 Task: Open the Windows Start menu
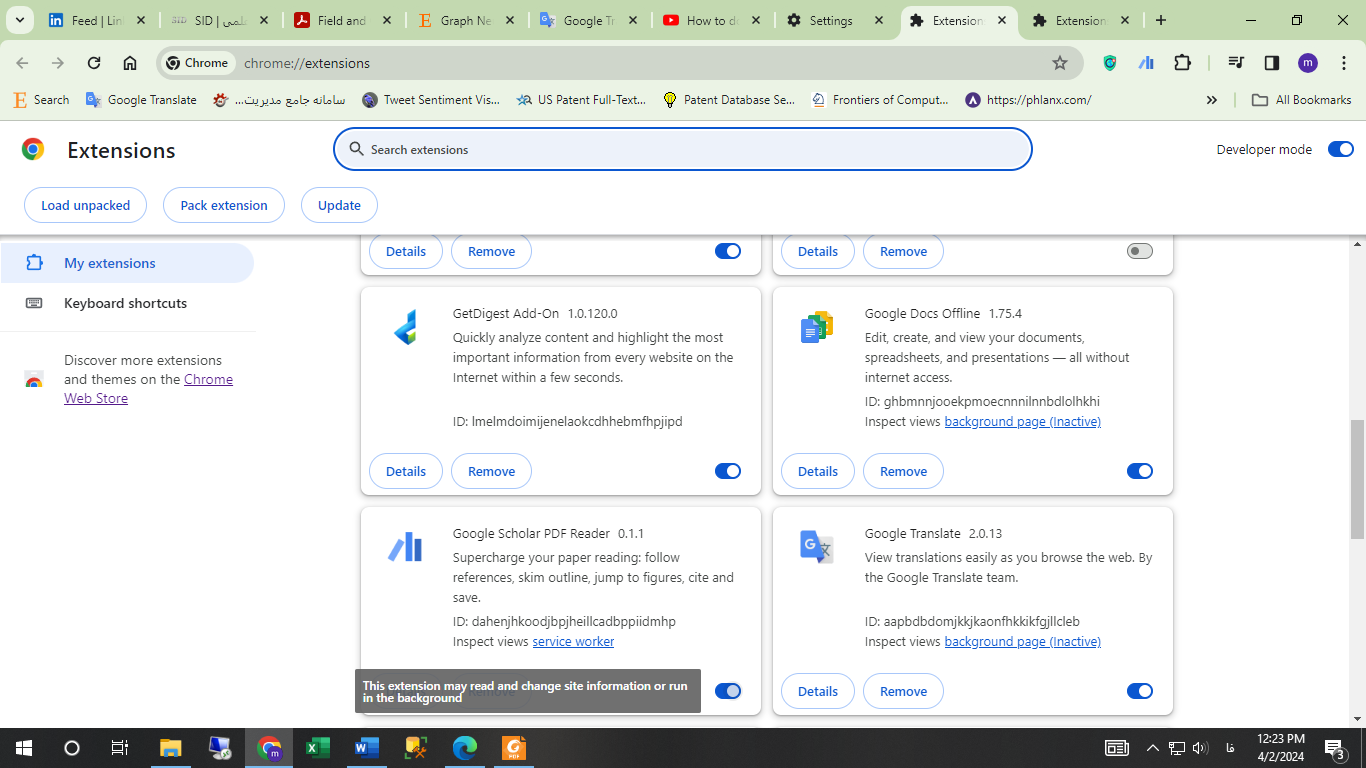pos(23,748)
